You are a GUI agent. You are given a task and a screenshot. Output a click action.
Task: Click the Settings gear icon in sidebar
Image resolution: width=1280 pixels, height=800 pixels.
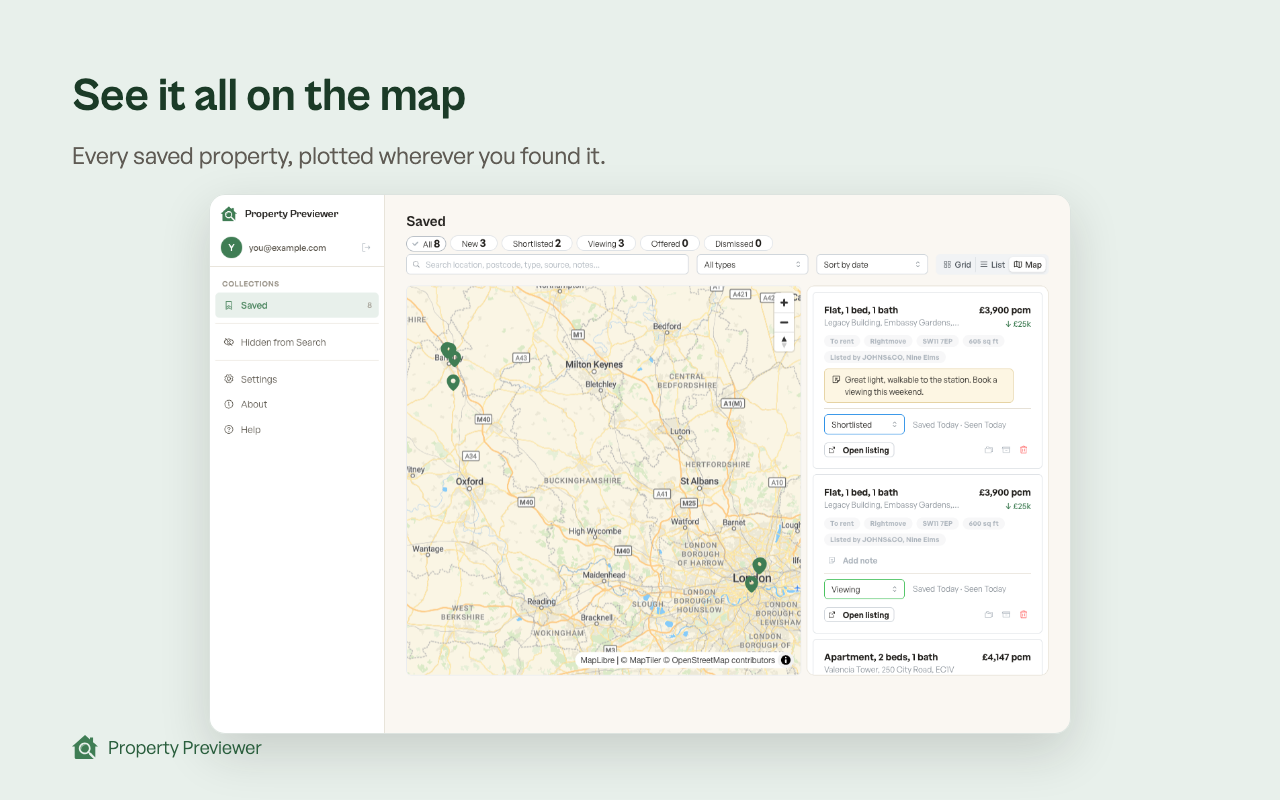click(x=229, y=379)
